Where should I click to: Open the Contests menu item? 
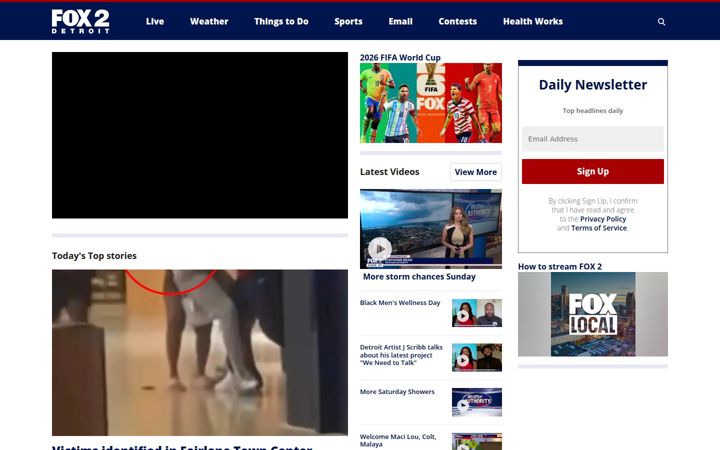coord(457,21)
